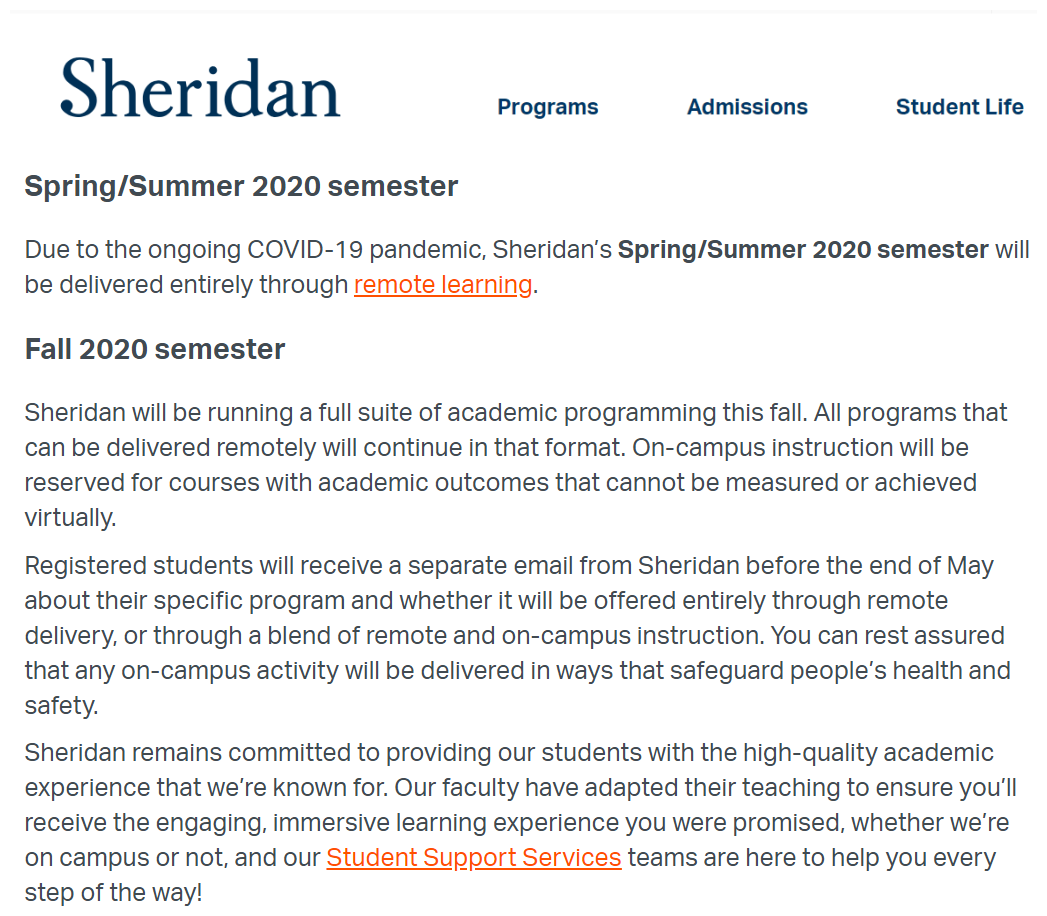
Task: Click the word "virtually."
Action: [70, 518]
